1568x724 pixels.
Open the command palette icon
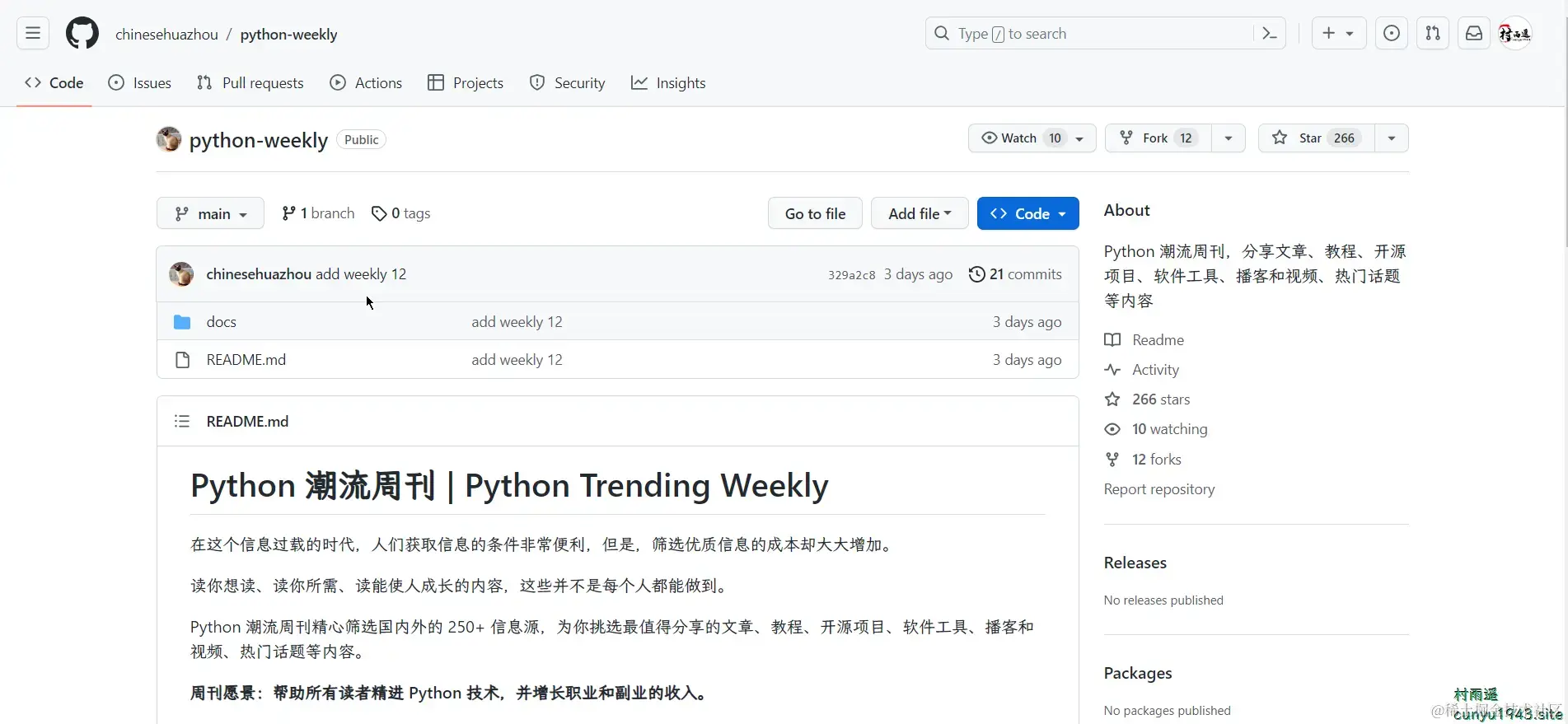1270,34
